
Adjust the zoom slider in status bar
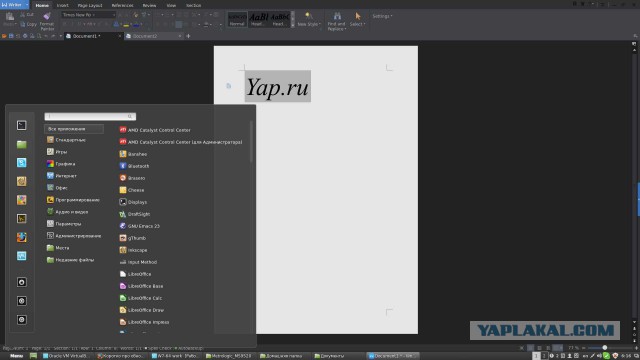point(605,348)
